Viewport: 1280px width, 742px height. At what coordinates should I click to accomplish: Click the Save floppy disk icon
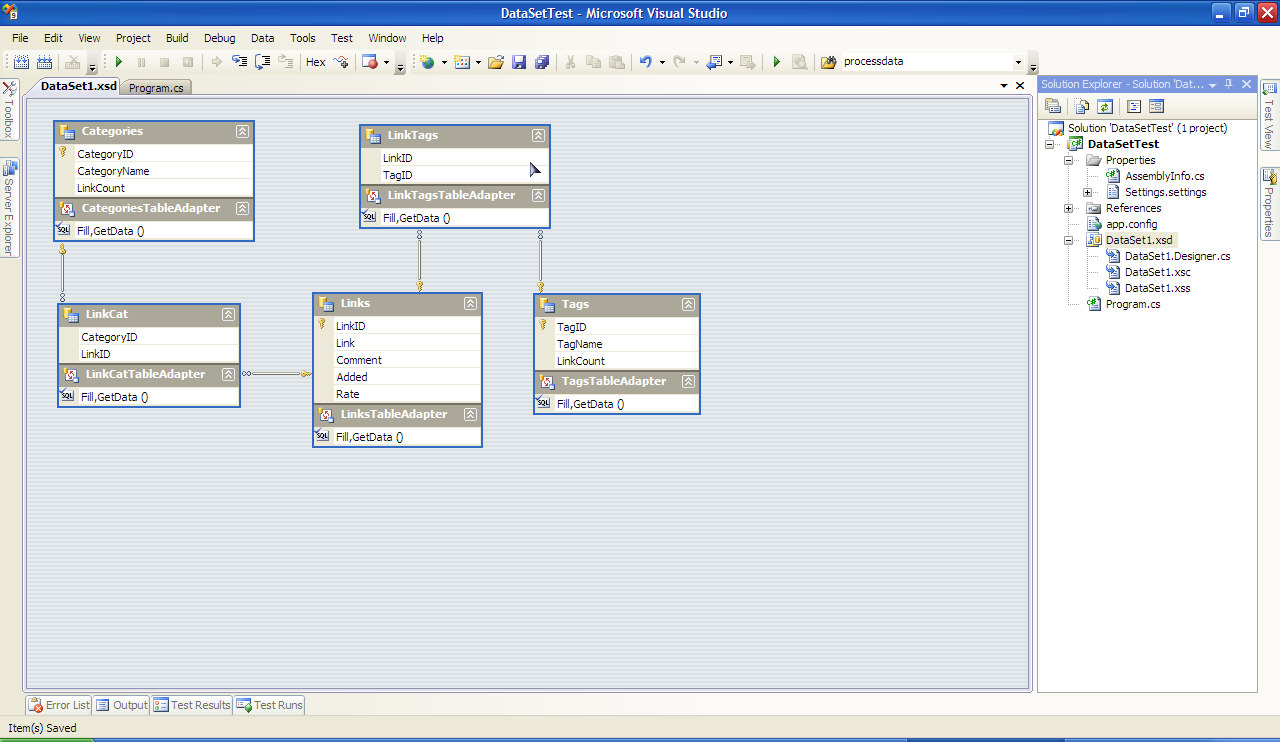point(519,62)
